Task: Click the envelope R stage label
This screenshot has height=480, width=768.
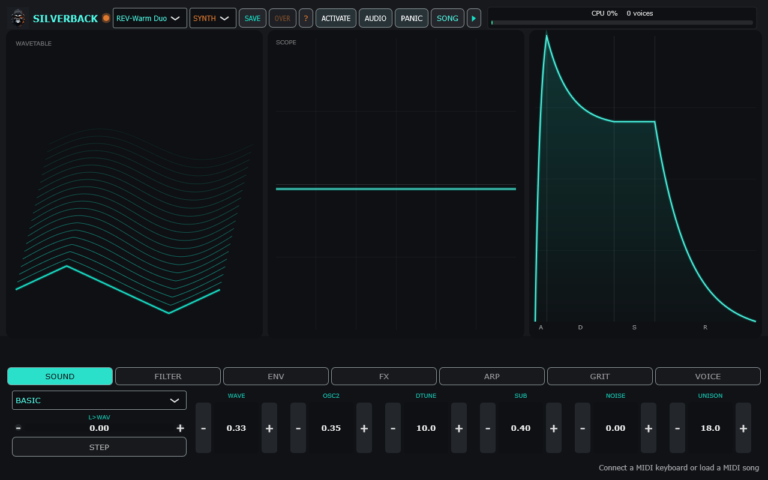Action: coord(705,327)
